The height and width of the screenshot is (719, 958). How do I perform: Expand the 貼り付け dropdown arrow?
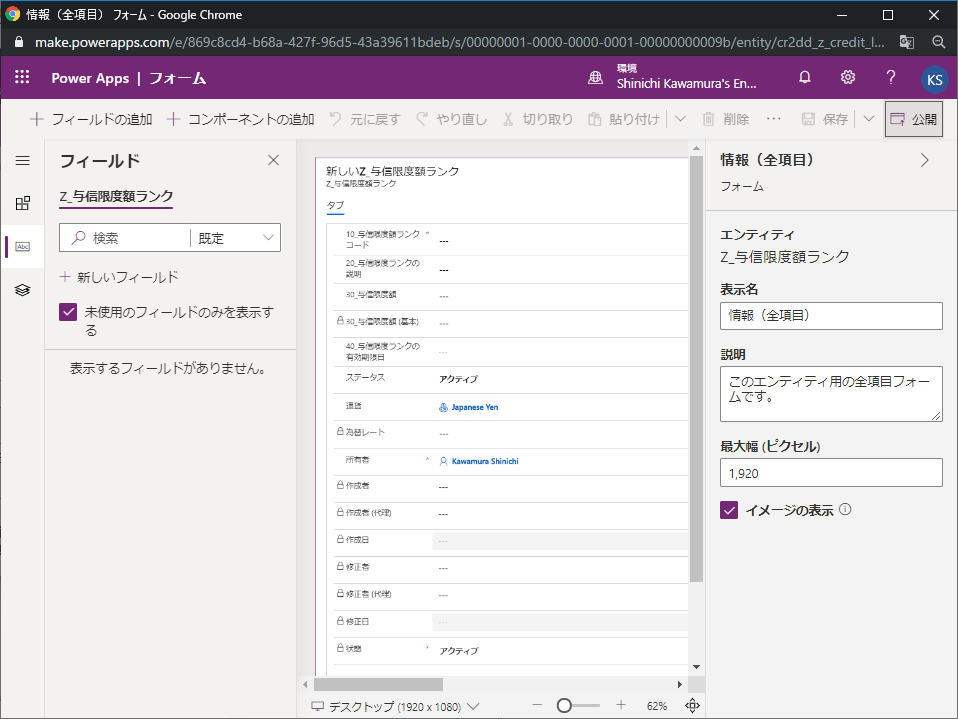(x=680, y=119)
